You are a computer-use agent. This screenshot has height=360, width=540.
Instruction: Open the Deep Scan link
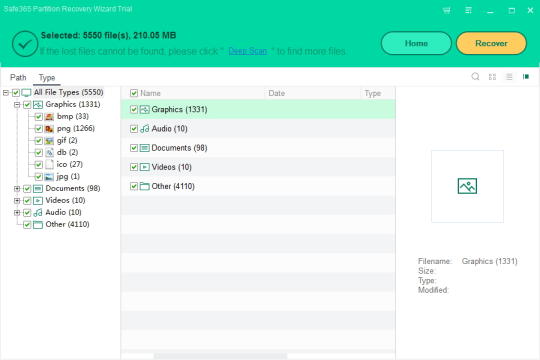pyautogui.click(x=248, y=51)
